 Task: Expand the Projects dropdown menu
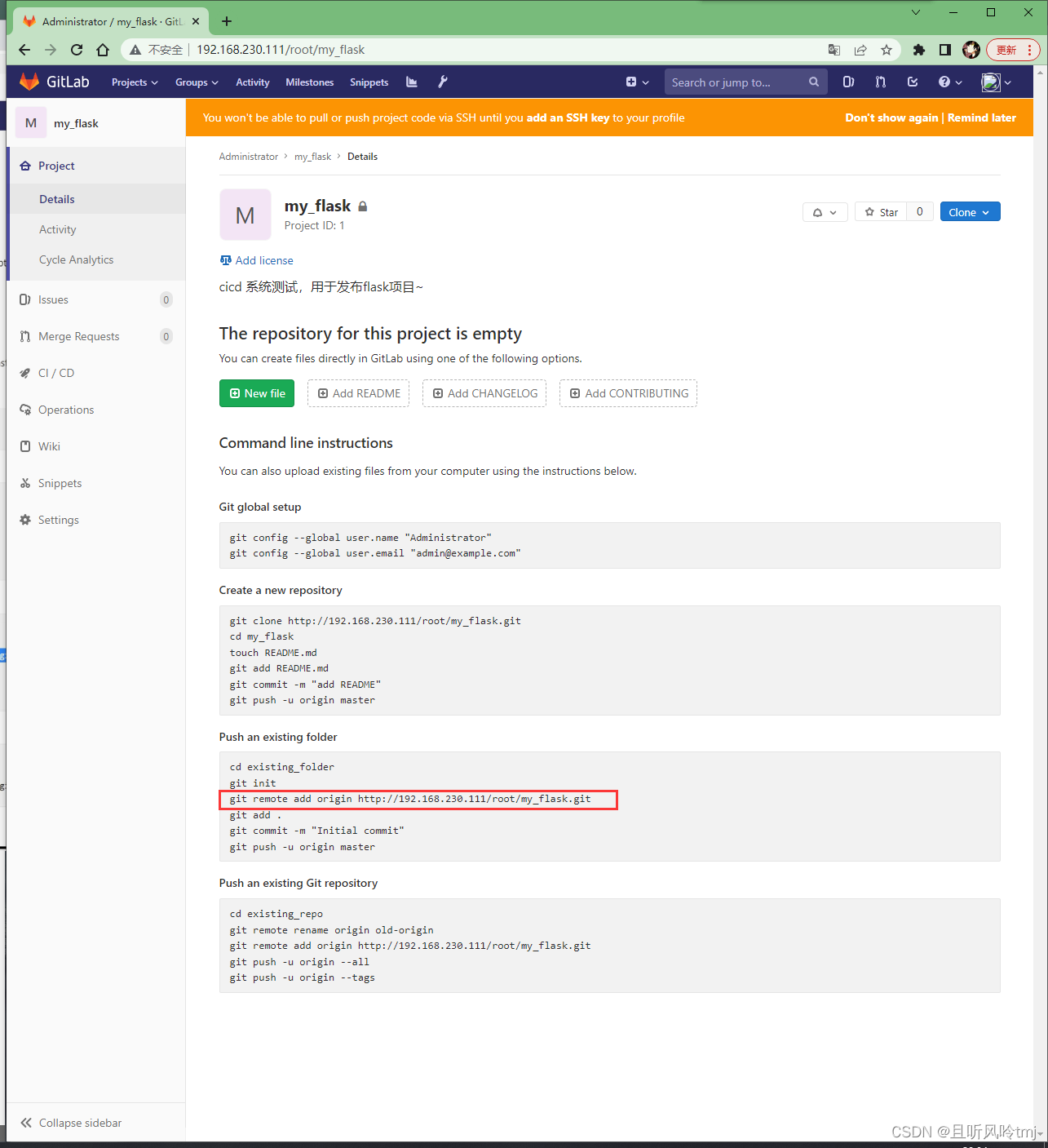135,82
